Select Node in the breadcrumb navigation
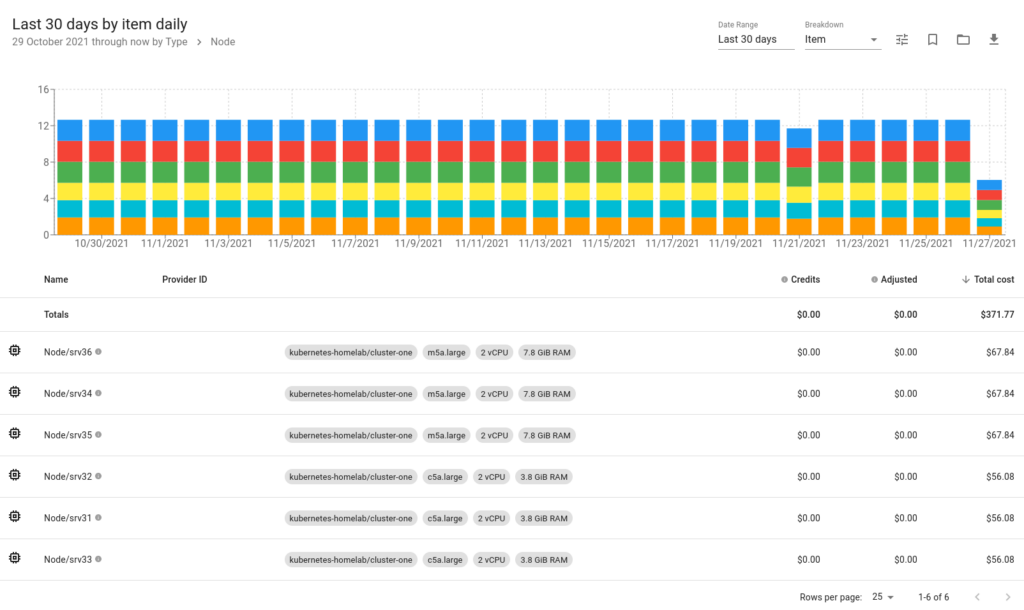Screen dimensions: 1024x610 click(222, 42)
